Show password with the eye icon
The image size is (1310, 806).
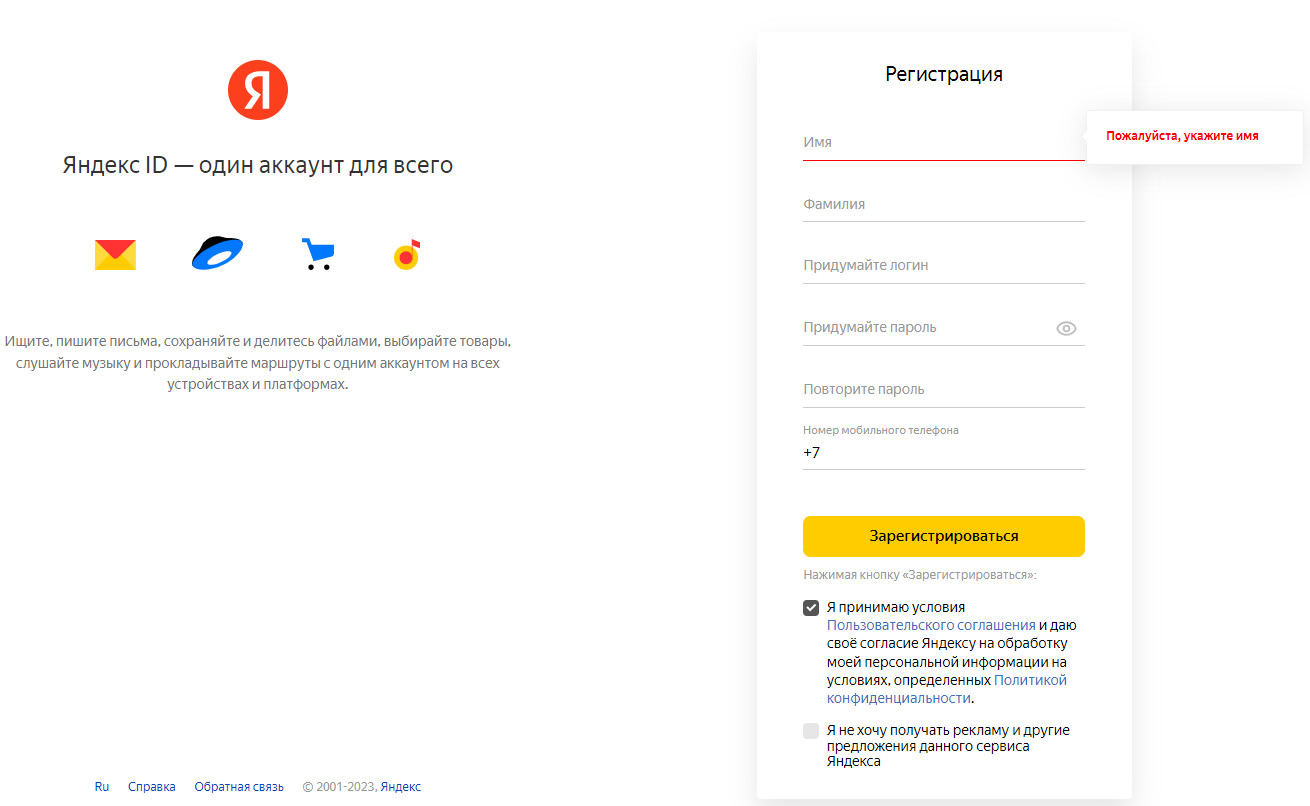tap(1066, 328)
